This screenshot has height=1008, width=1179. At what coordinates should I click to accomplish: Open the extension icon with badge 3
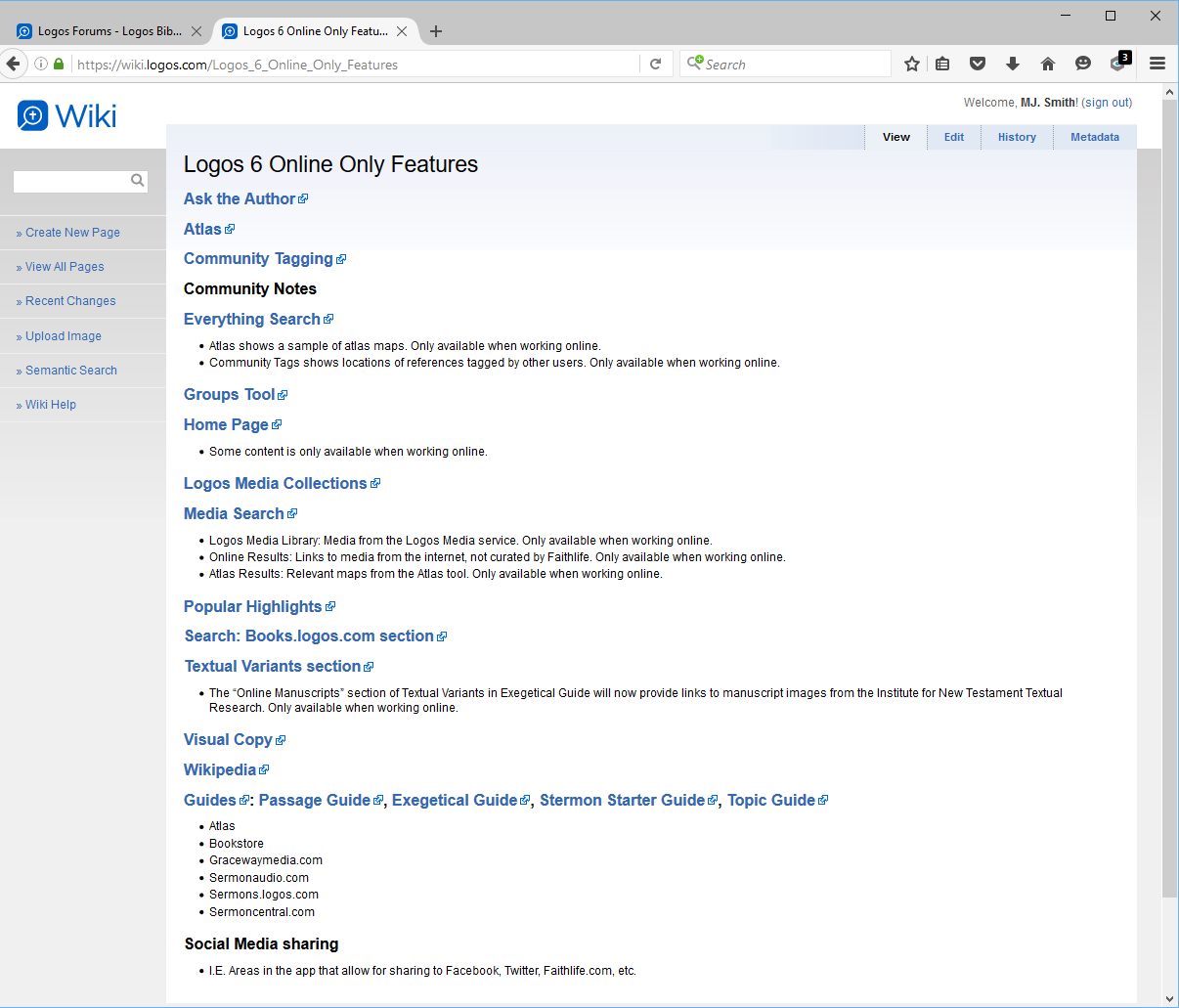point(1120,62)
